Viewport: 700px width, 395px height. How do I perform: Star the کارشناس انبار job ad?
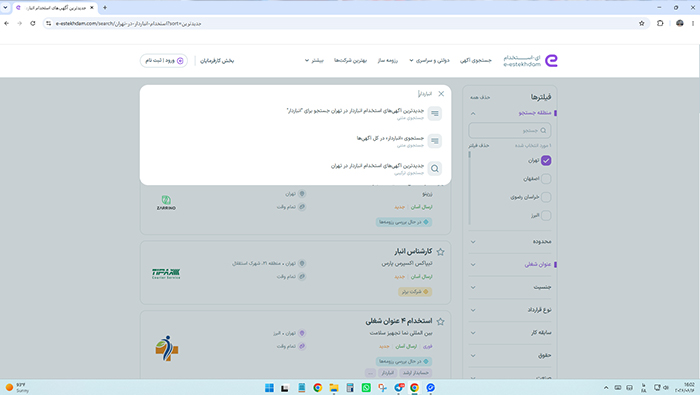[x=440, y=252]
